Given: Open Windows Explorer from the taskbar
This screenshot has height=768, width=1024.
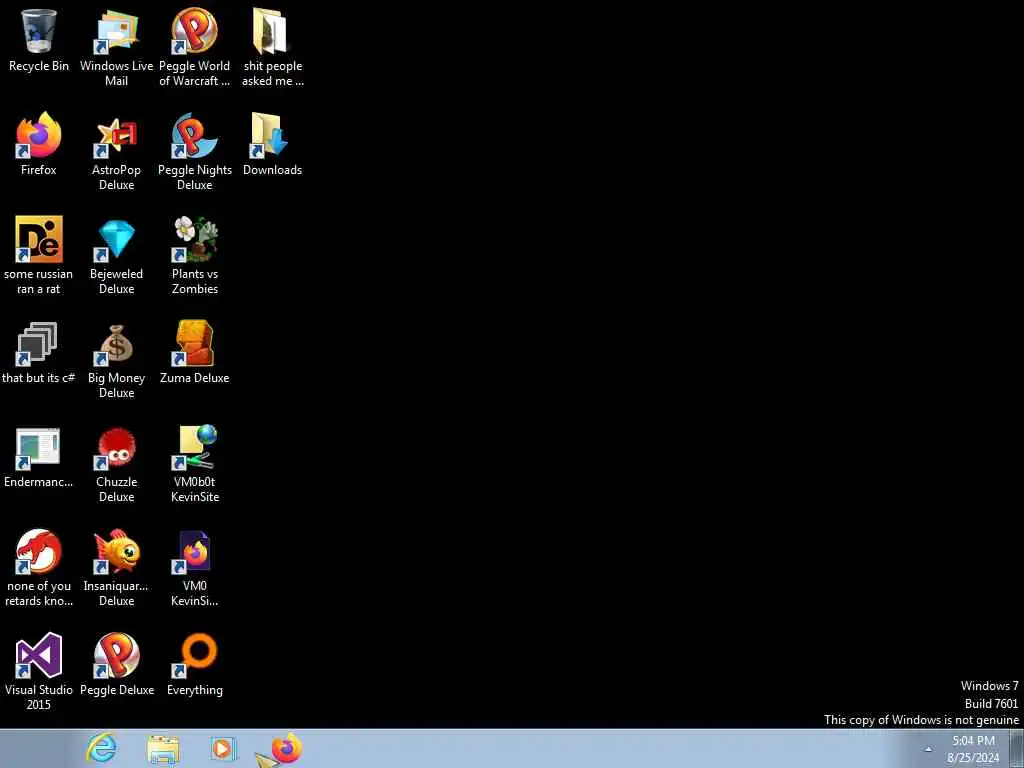Looking at the screenshot, I should pos(163,749).
